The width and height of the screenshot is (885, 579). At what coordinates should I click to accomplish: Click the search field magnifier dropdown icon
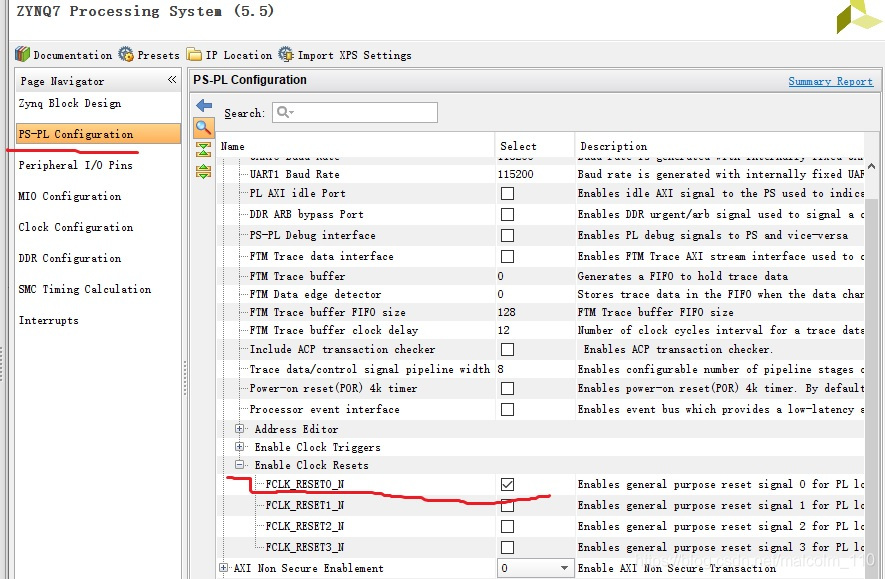click(286, 112)
